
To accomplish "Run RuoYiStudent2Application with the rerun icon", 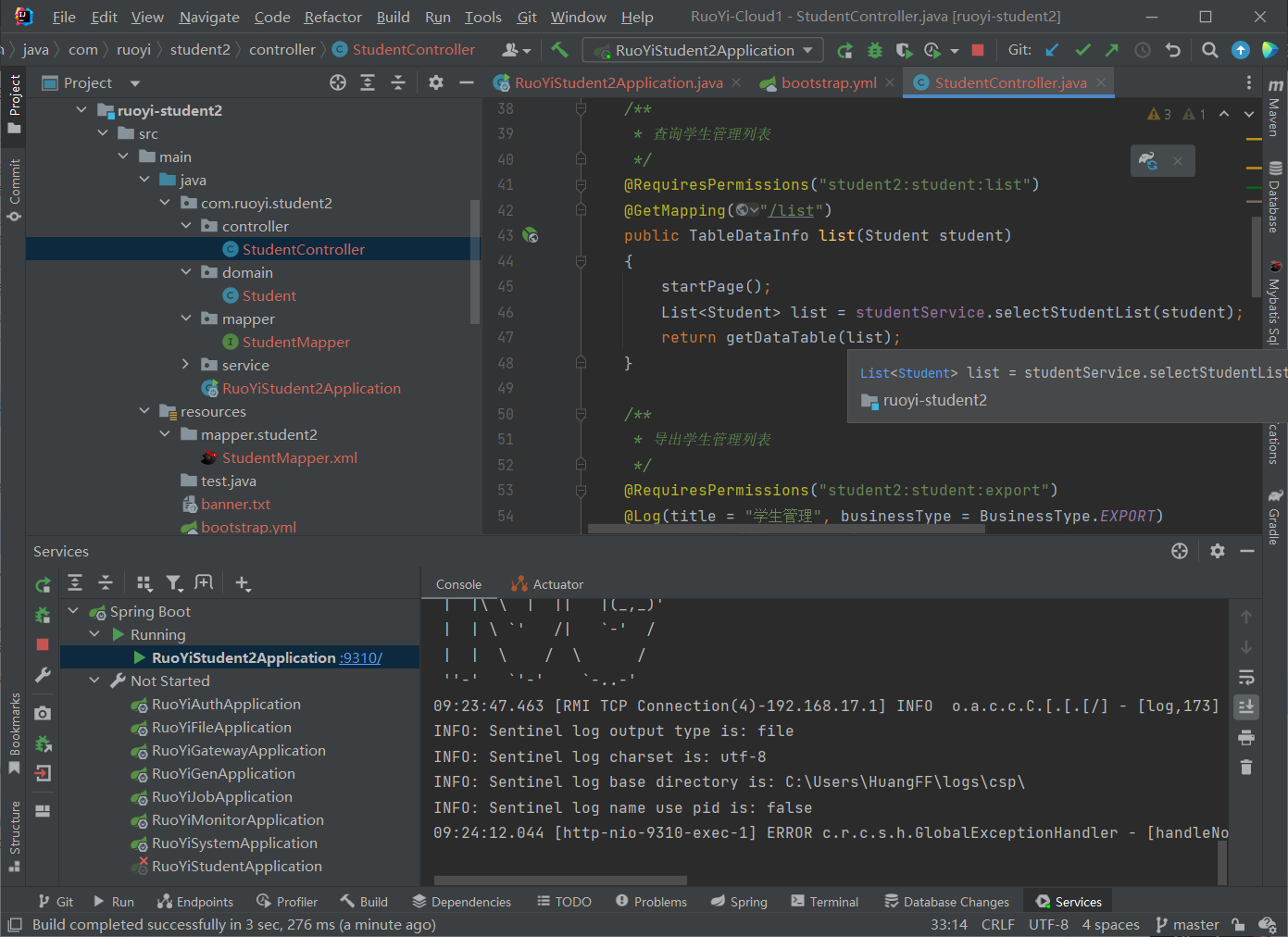I will point(844,50).
